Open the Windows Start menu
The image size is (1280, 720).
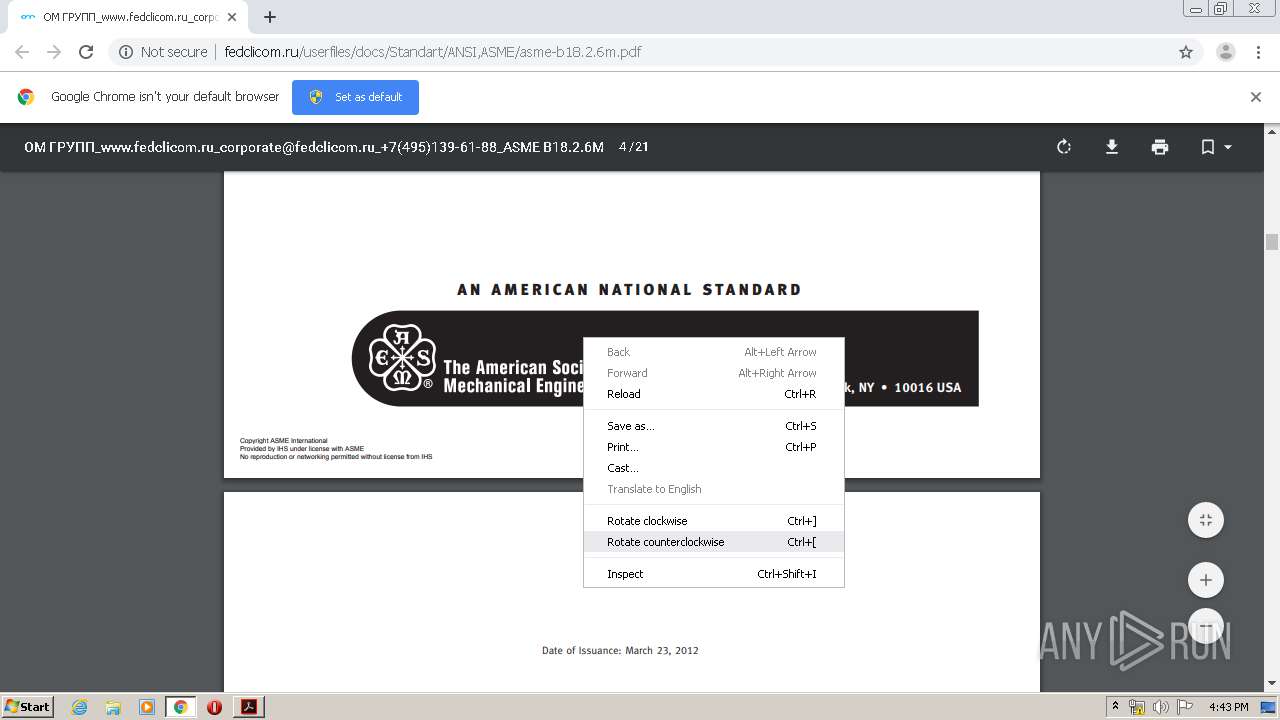pyautogui.click(x=27, y=706)
